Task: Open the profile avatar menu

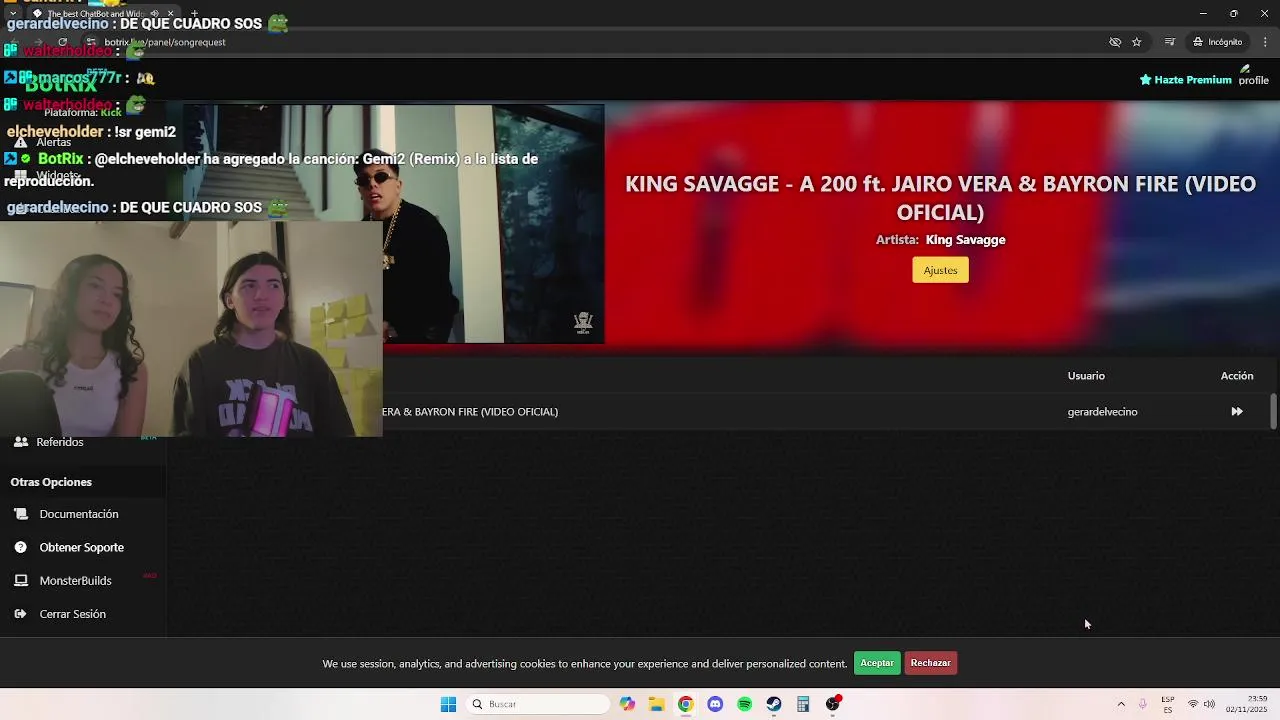Action: (x=1253, y=76)
